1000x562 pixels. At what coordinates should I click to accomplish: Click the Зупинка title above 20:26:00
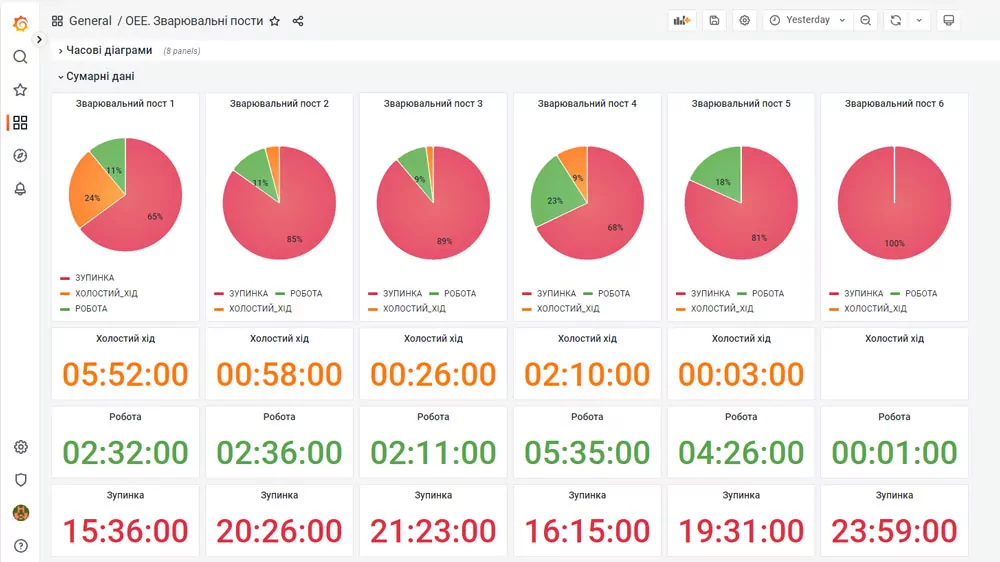click(279, 495)
